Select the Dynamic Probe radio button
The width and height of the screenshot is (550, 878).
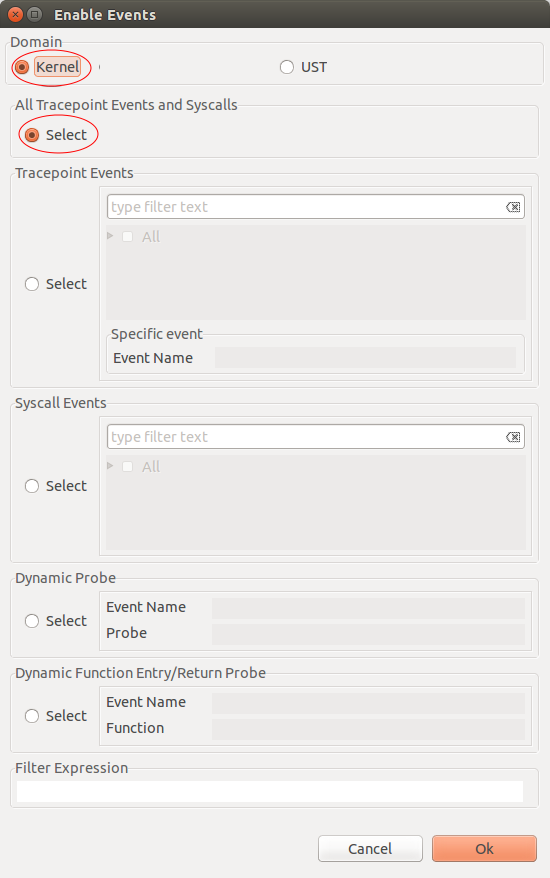(x=32, y=621)
